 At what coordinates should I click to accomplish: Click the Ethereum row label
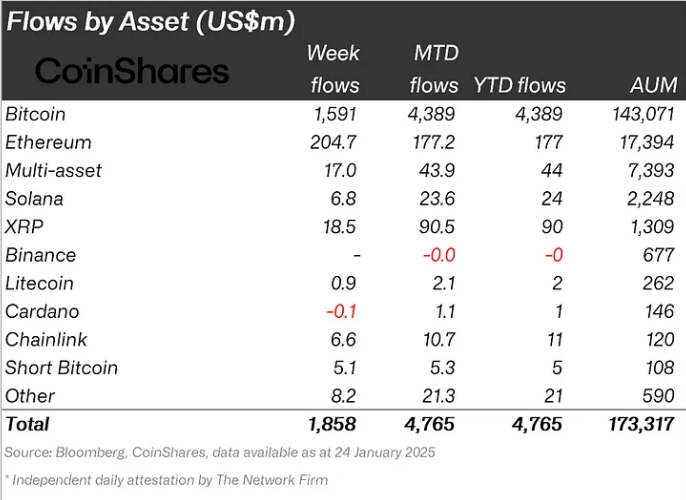pyautogui.click(x=48, y=142)
